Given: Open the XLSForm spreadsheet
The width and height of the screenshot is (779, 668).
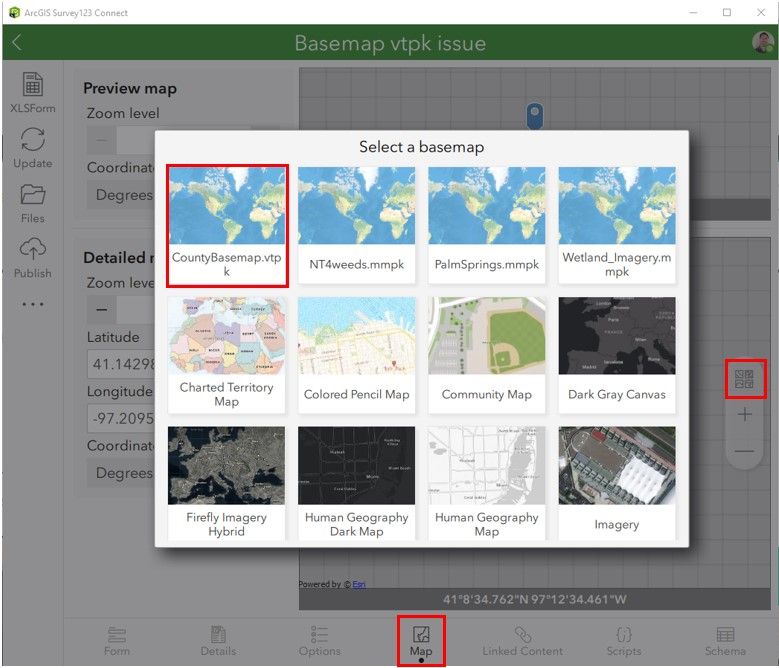Looking at the screenshot, I should click(x=33, y=92).
